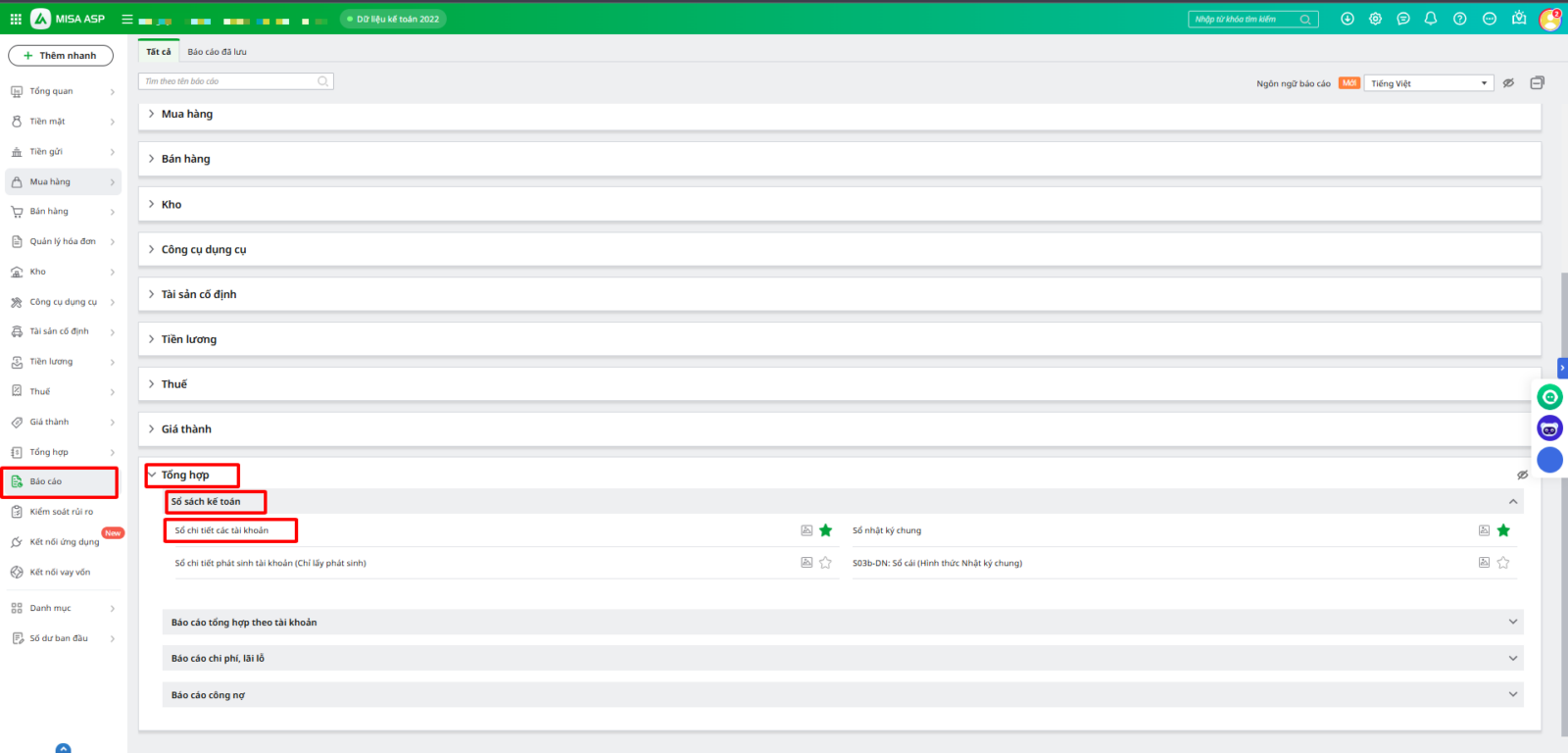The width and height of the screenshot is (1568, 753).
Task: Open Sổ chi tiết các tài khoản report
Action: tap(221, 530)
